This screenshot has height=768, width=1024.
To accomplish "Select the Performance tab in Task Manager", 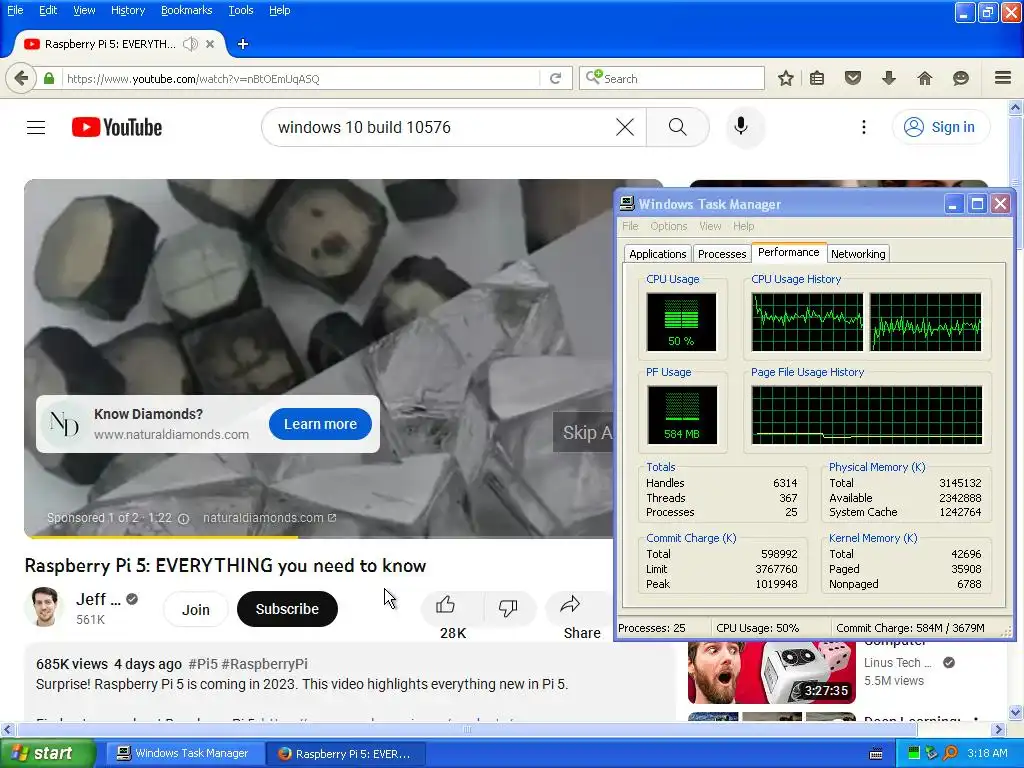I will [788, 252].
